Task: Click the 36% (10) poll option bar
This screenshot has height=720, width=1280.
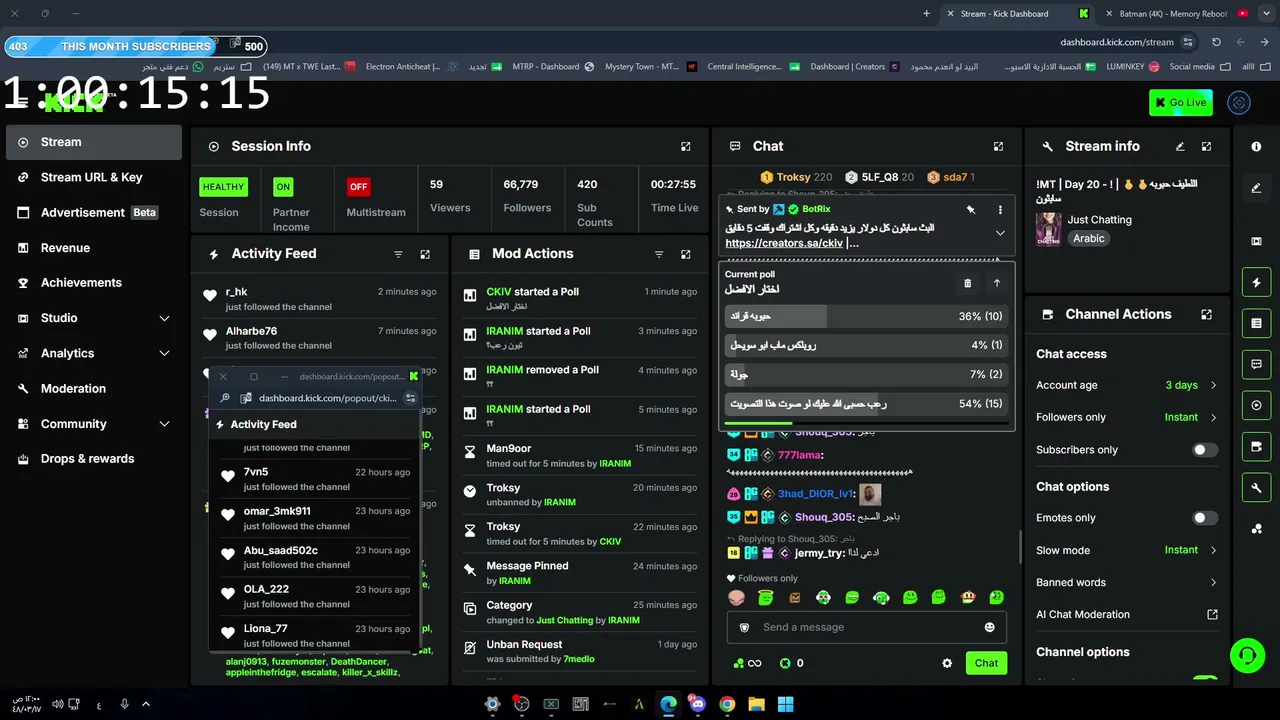Action: (866, 316)
